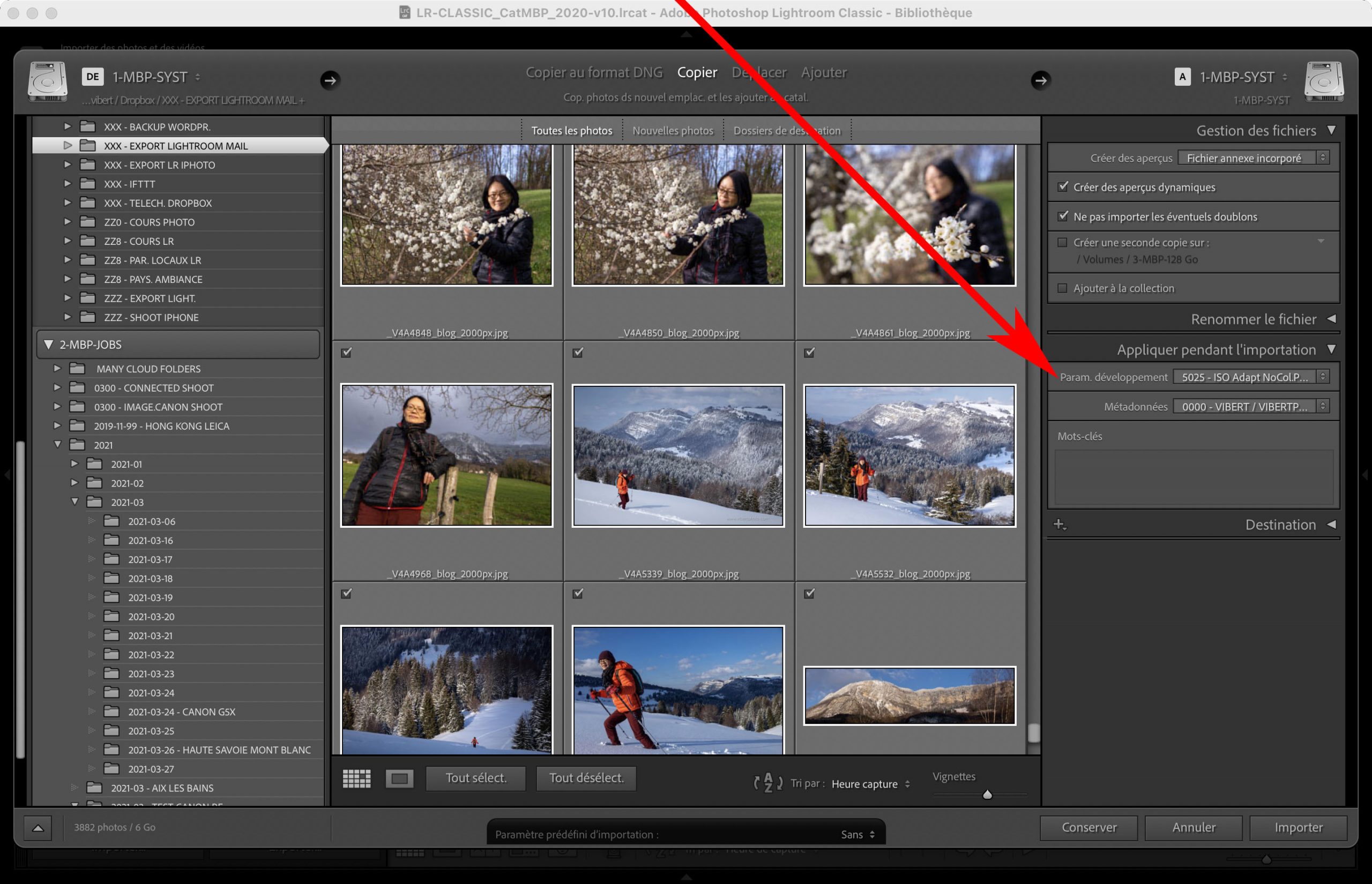Click the source hard drive icon
The width and height of the screenshot is (1372, 884).
pos(48,81)
